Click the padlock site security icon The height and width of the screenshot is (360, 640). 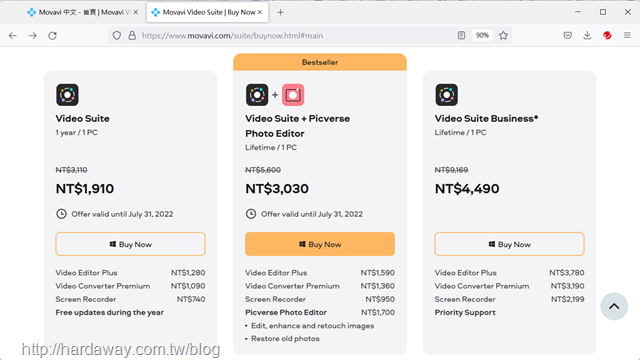pyautogui.click(x=132, y=36)
